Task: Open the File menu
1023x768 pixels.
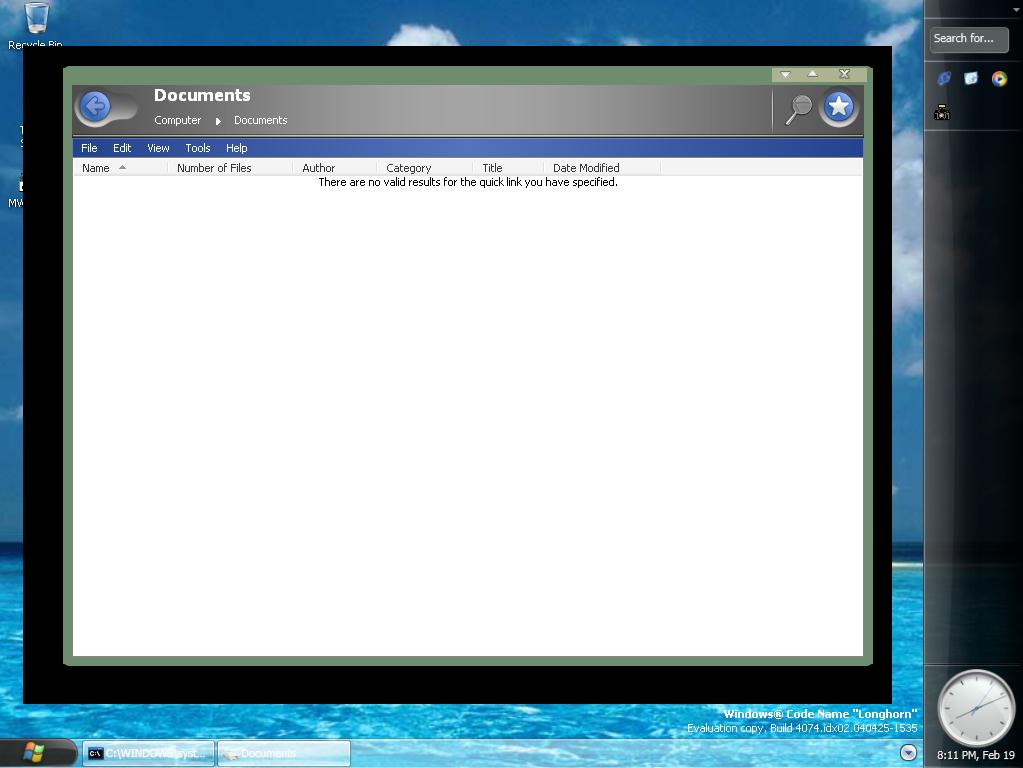Action: 89,148
